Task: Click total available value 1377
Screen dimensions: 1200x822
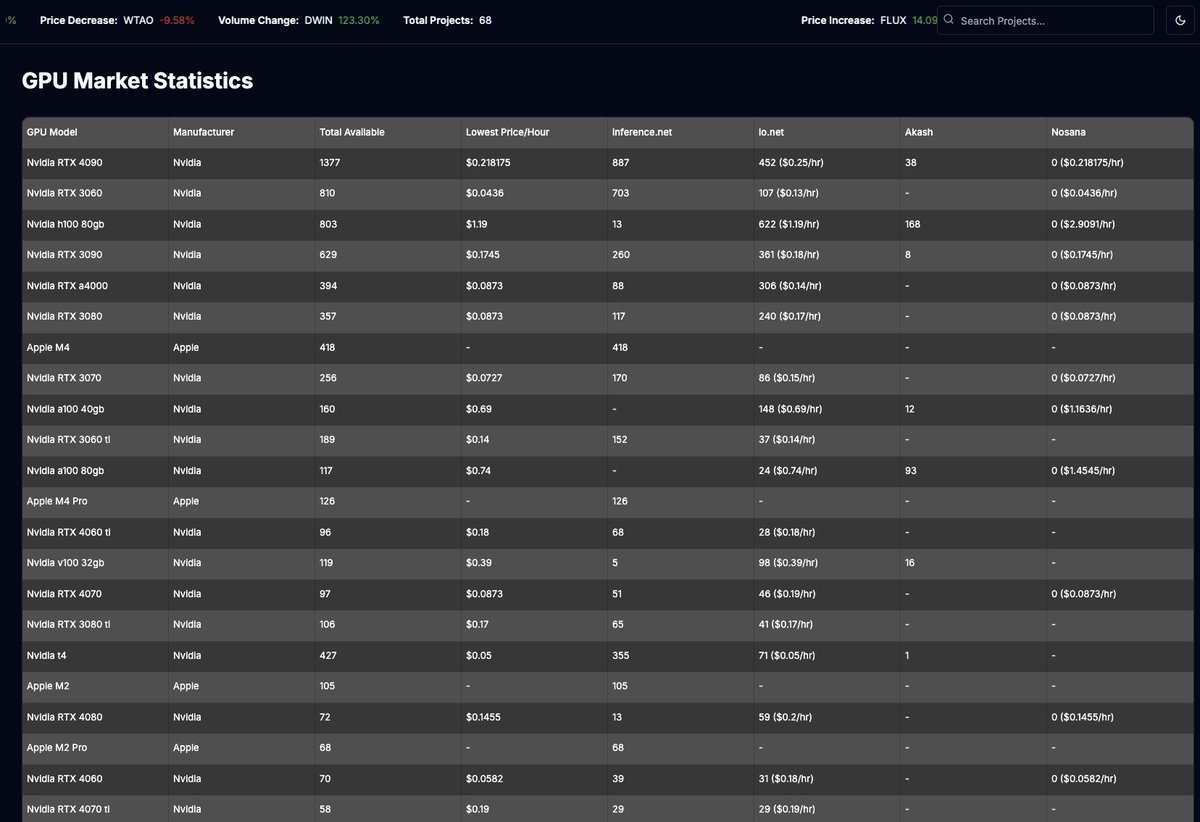Action: click(330, 163)
